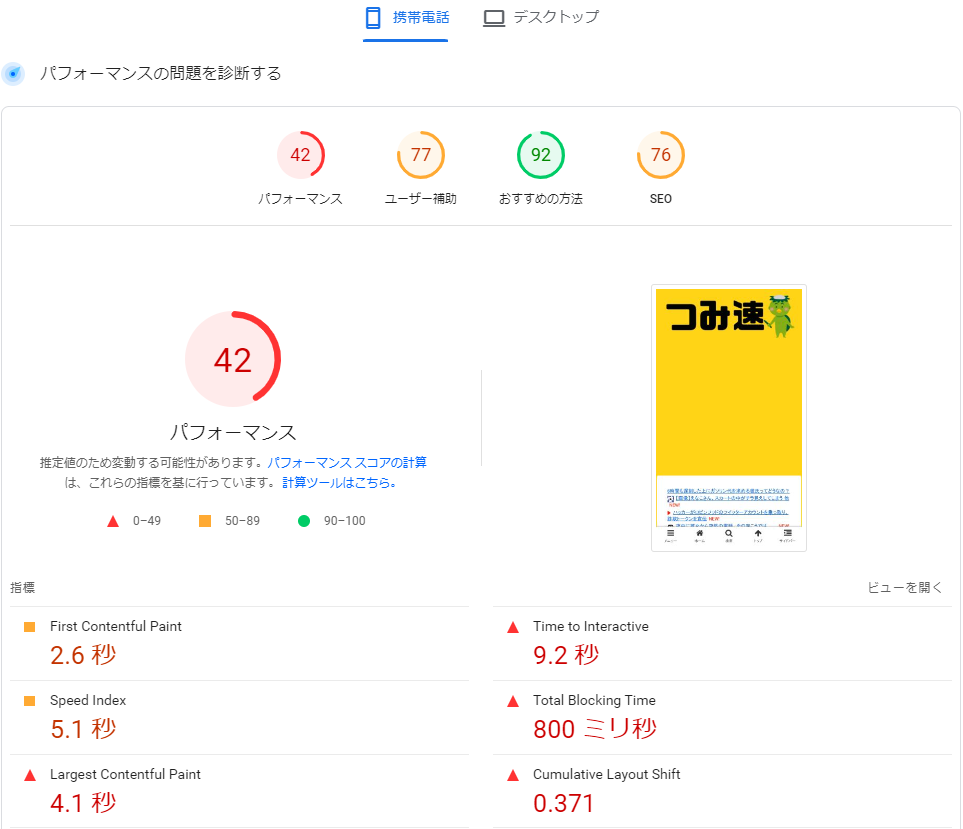
Task: Click the red triangle beside Total Blocking Time
Action: [x=513, y=702]
